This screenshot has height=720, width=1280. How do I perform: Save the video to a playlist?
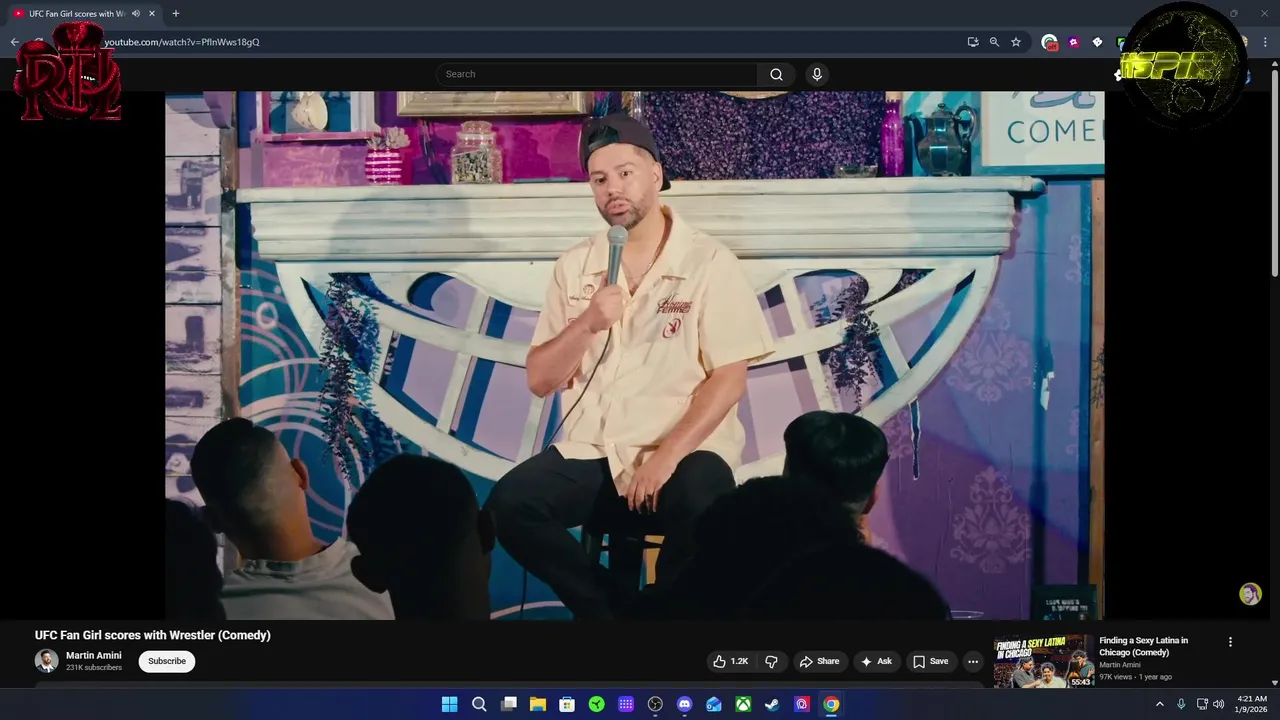tap(931, 661)
